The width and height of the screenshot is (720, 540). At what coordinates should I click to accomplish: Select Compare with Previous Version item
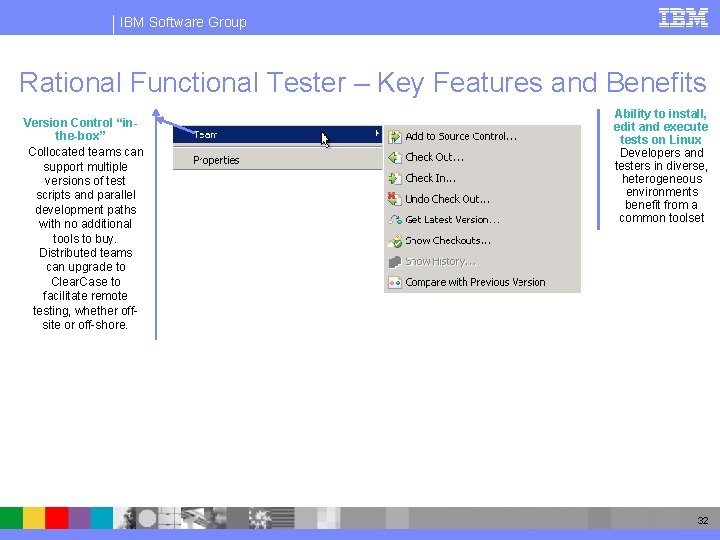(x=482, y=282)
